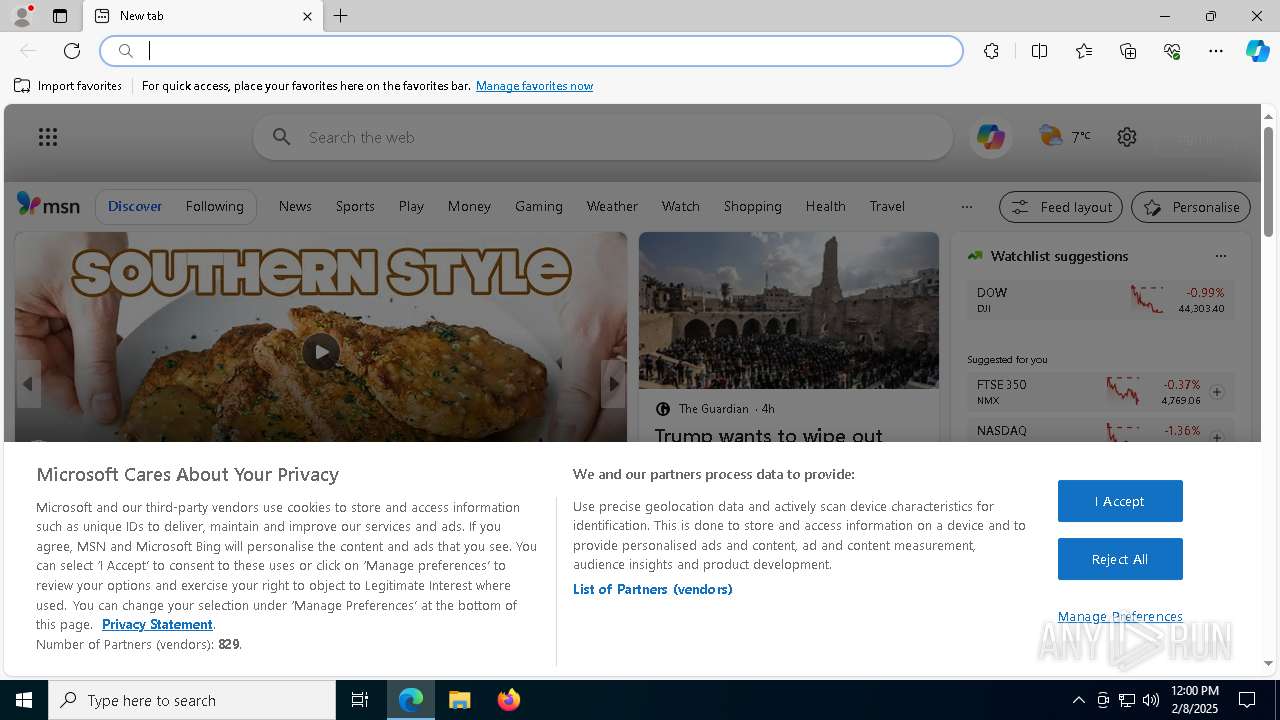Image resolution: width=1280 pixels, height=720 pixels.
Task: Open Settings and more ellipsis menu
Action: (x=1216, y=51)
